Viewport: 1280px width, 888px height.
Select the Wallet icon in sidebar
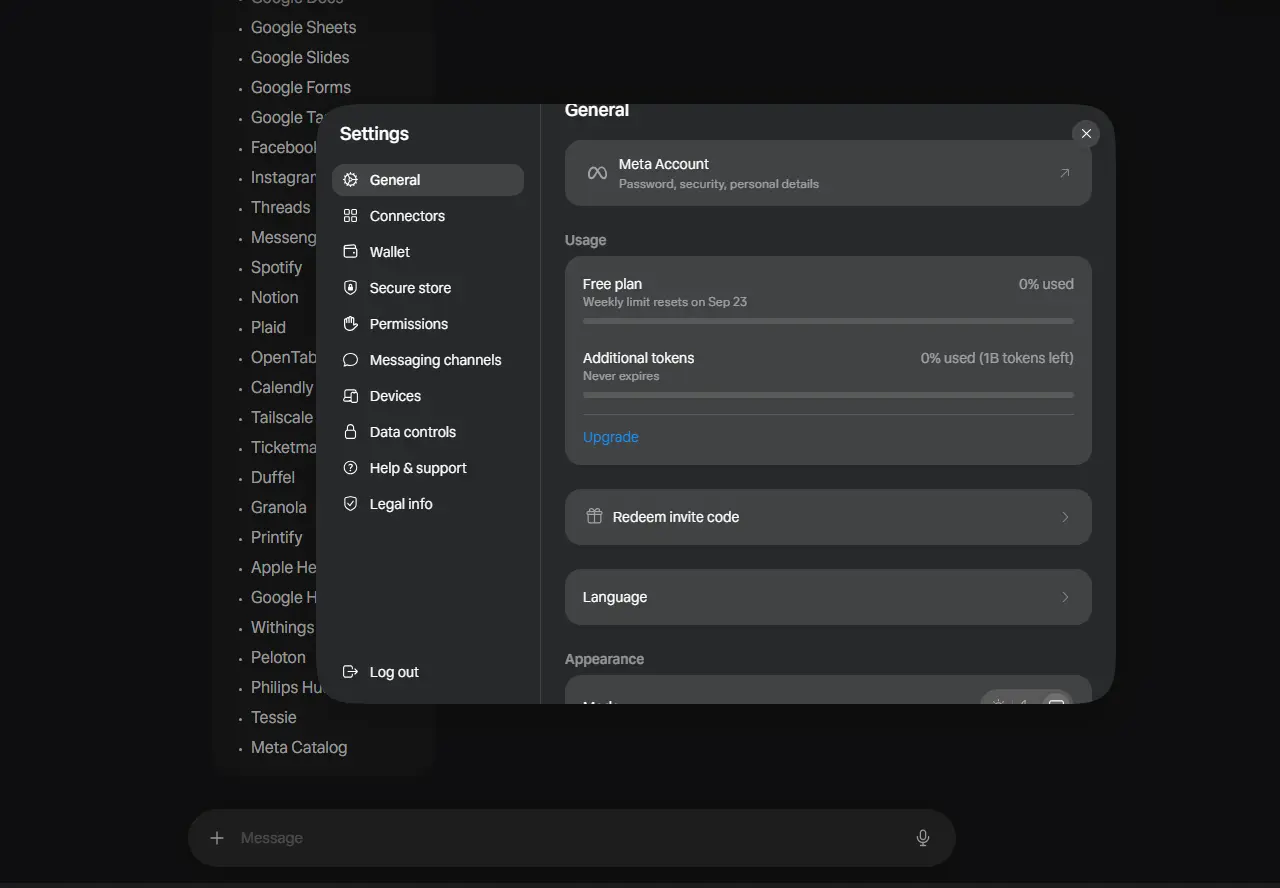350,252
